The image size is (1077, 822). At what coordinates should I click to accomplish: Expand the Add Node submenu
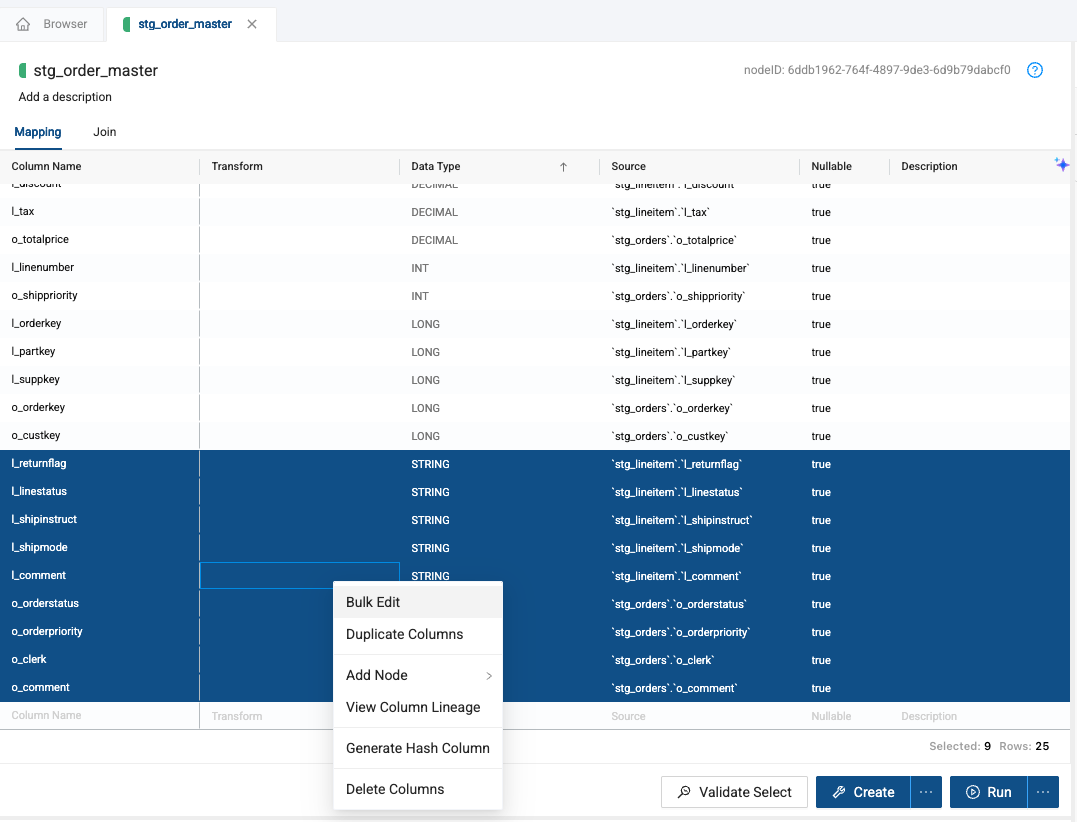pos(418,675)
